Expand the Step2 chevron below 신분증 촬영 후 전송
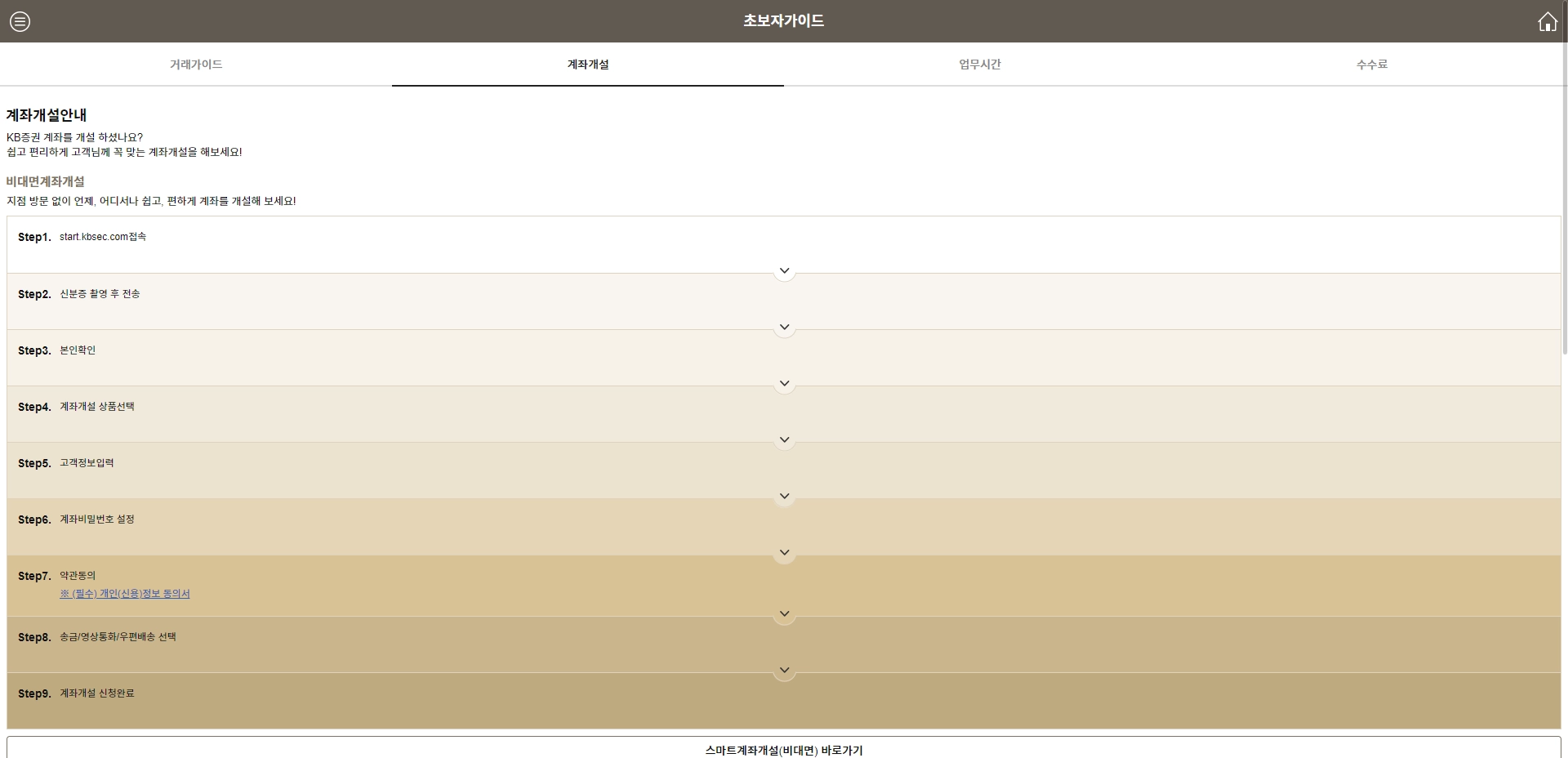This screenshot has width=1568, height=758. click(x=784, y=327)
